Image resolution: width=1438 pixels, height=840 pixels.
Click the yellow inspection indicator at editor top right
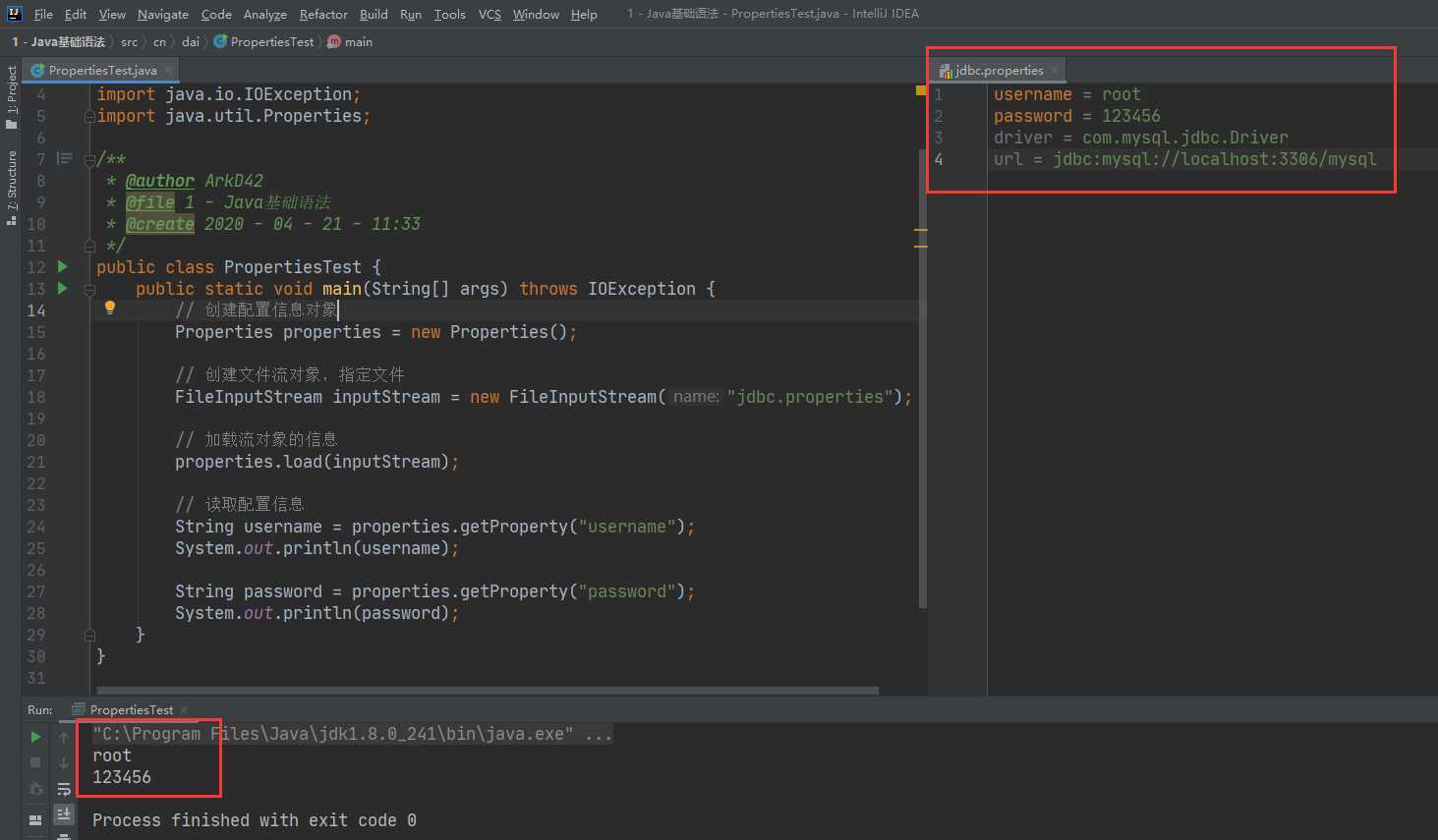(921, 90)
